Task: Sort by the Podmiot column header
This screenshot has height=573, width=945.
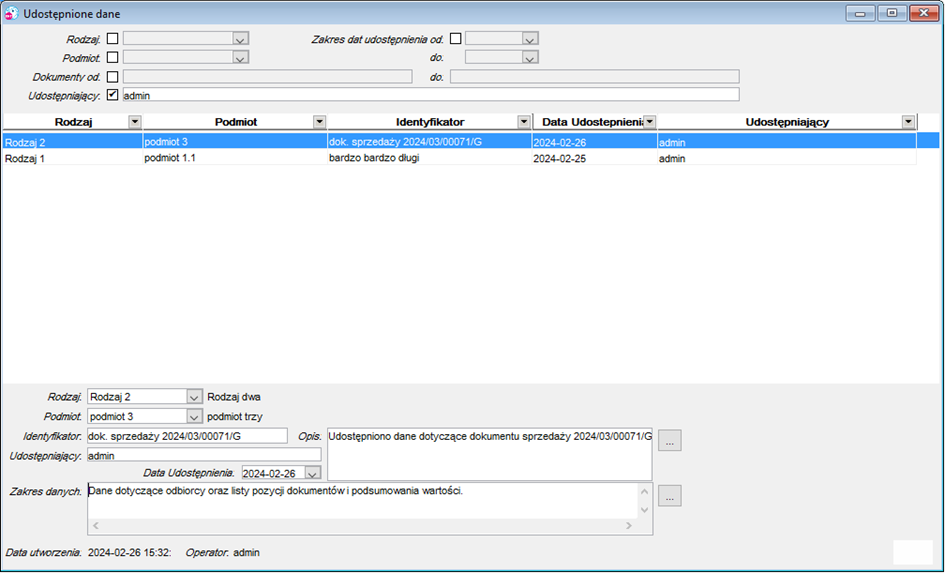Action: 236,122
